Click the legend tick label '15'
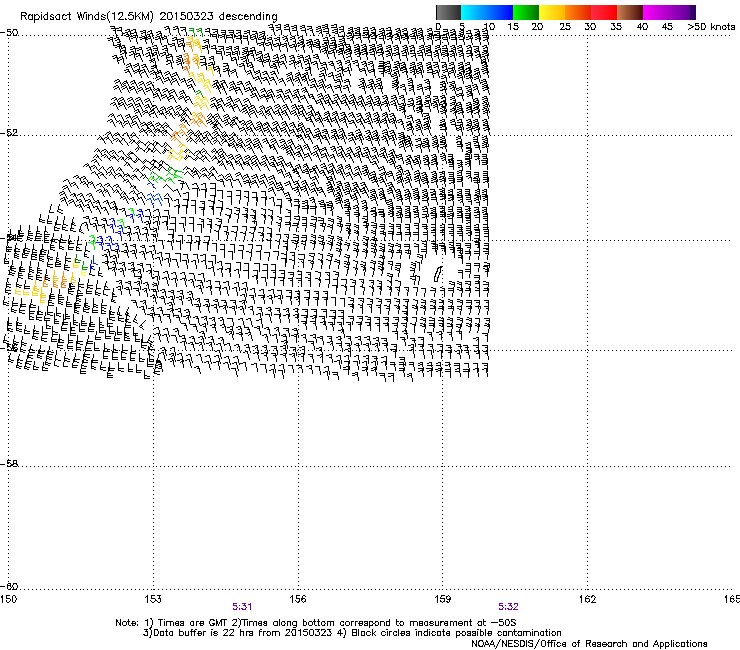 coord(513,27)
